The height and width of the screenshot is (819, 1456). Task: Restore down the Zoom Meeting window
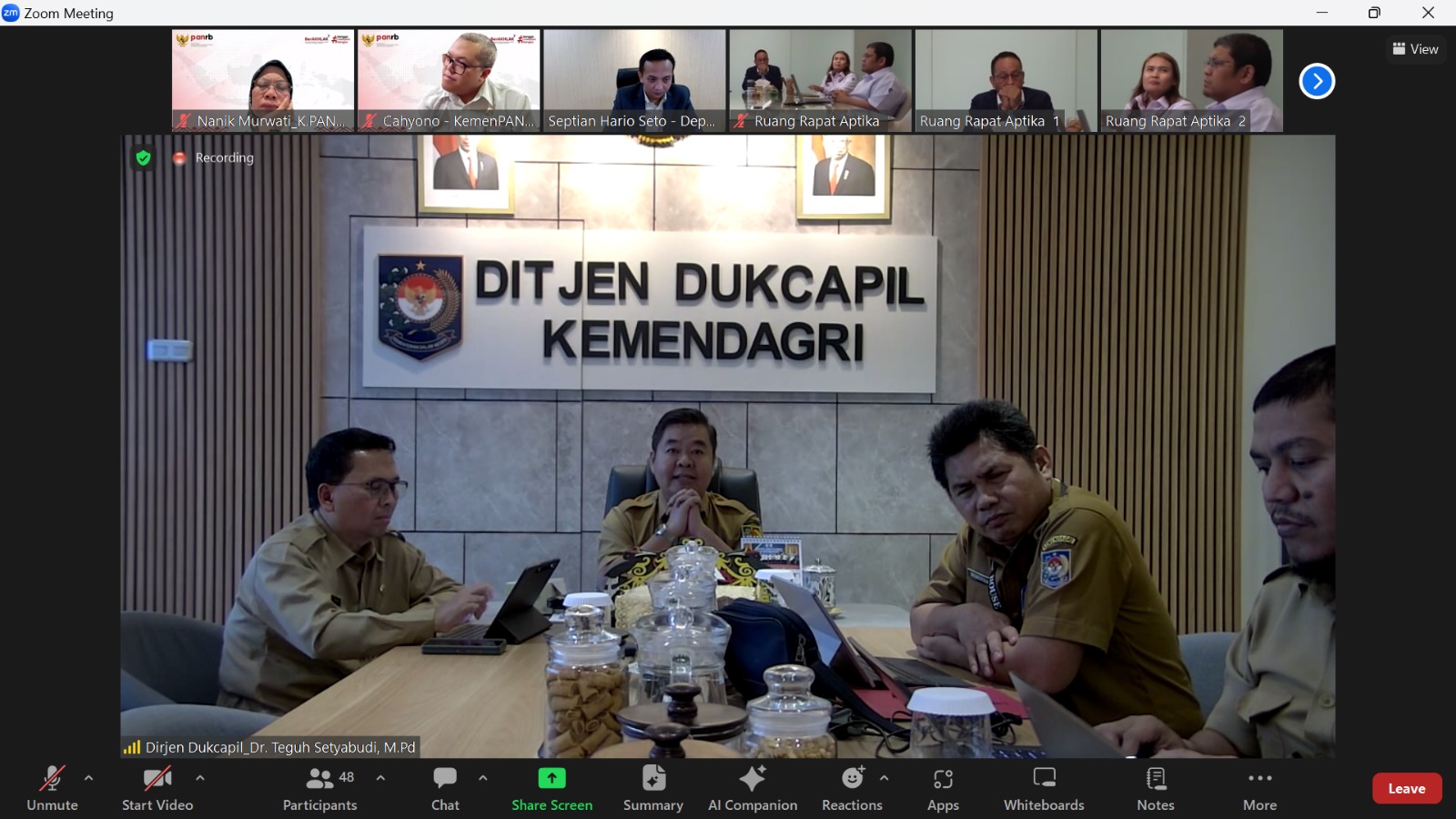click(1374, 13)
